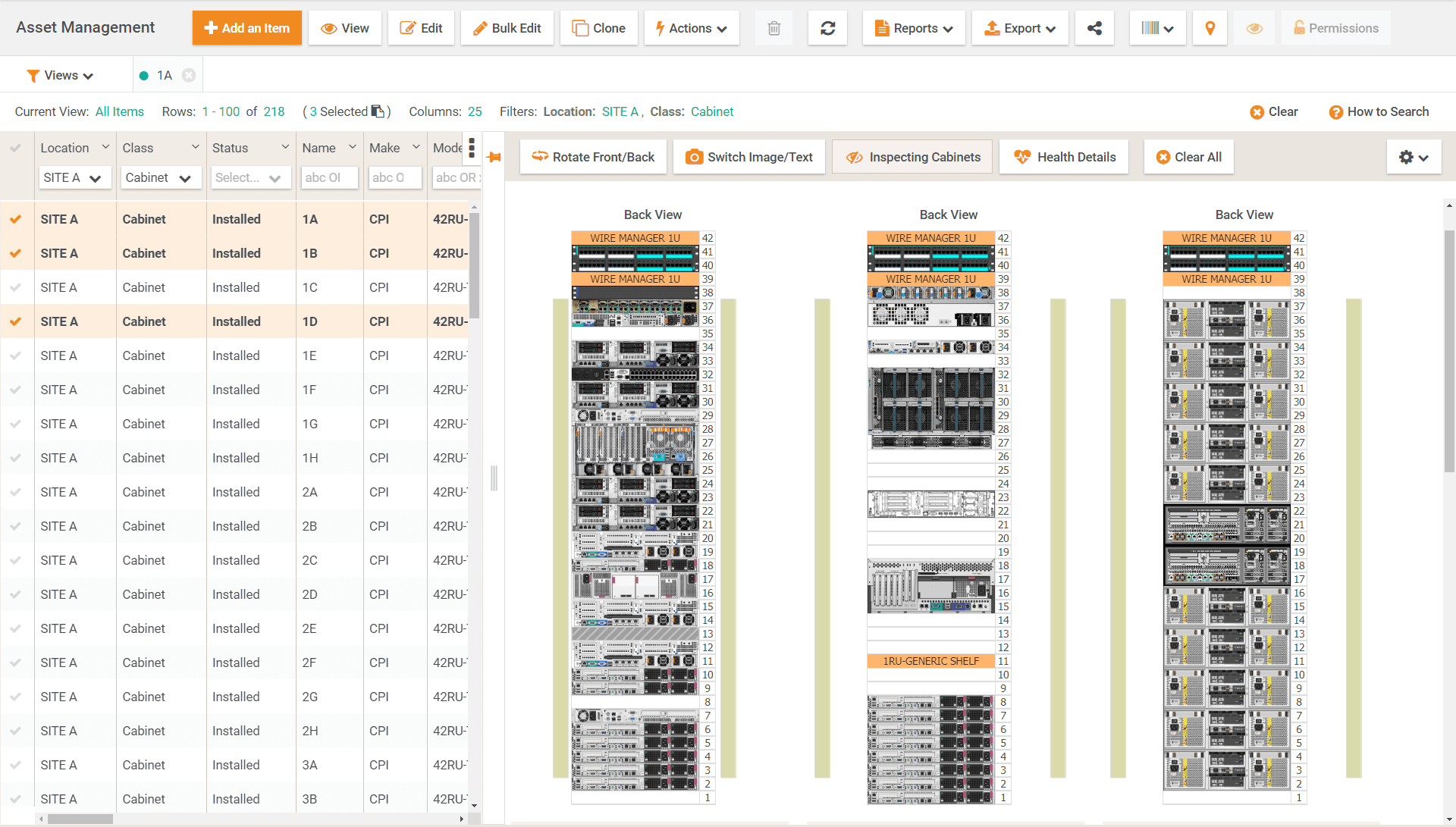Screen dimensions: 1456x827
Task: Expand the Class filter showing Cabinet
Action: click(160, 177)
